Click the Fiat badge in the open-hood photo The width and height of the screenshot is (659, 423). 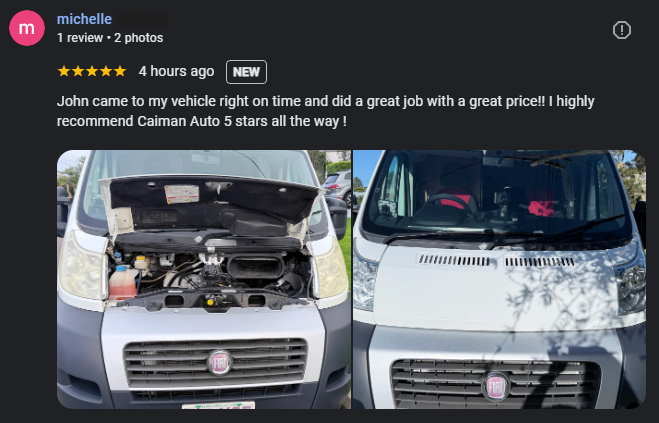coord(219,362)
